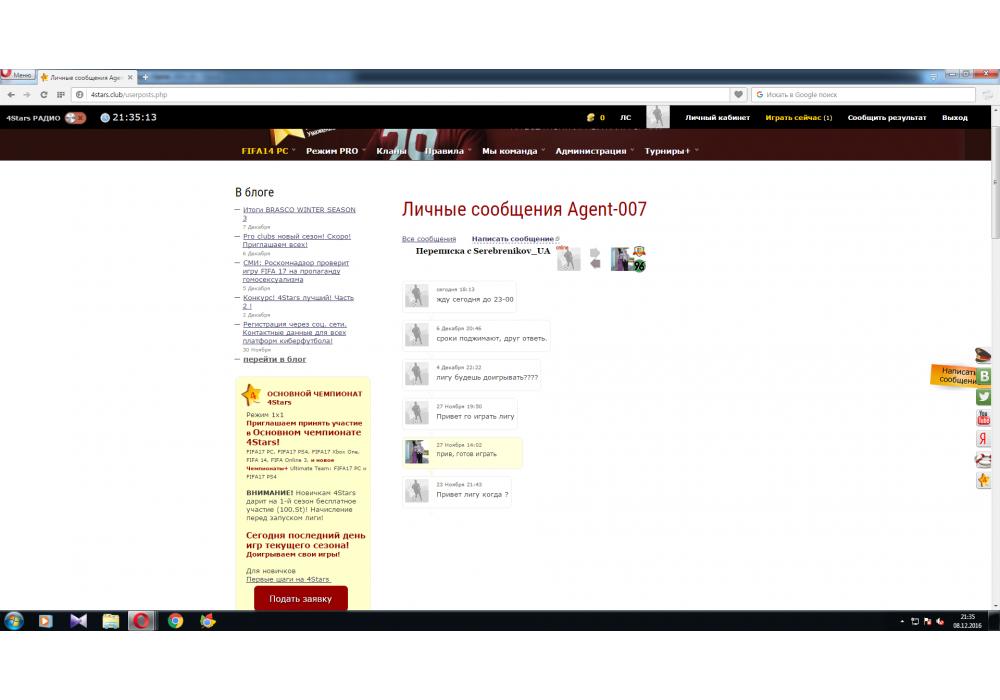1000x700 pixels.
Task: Launch Chrome from the Windows taskbar
Action: (x=175, y=621)
